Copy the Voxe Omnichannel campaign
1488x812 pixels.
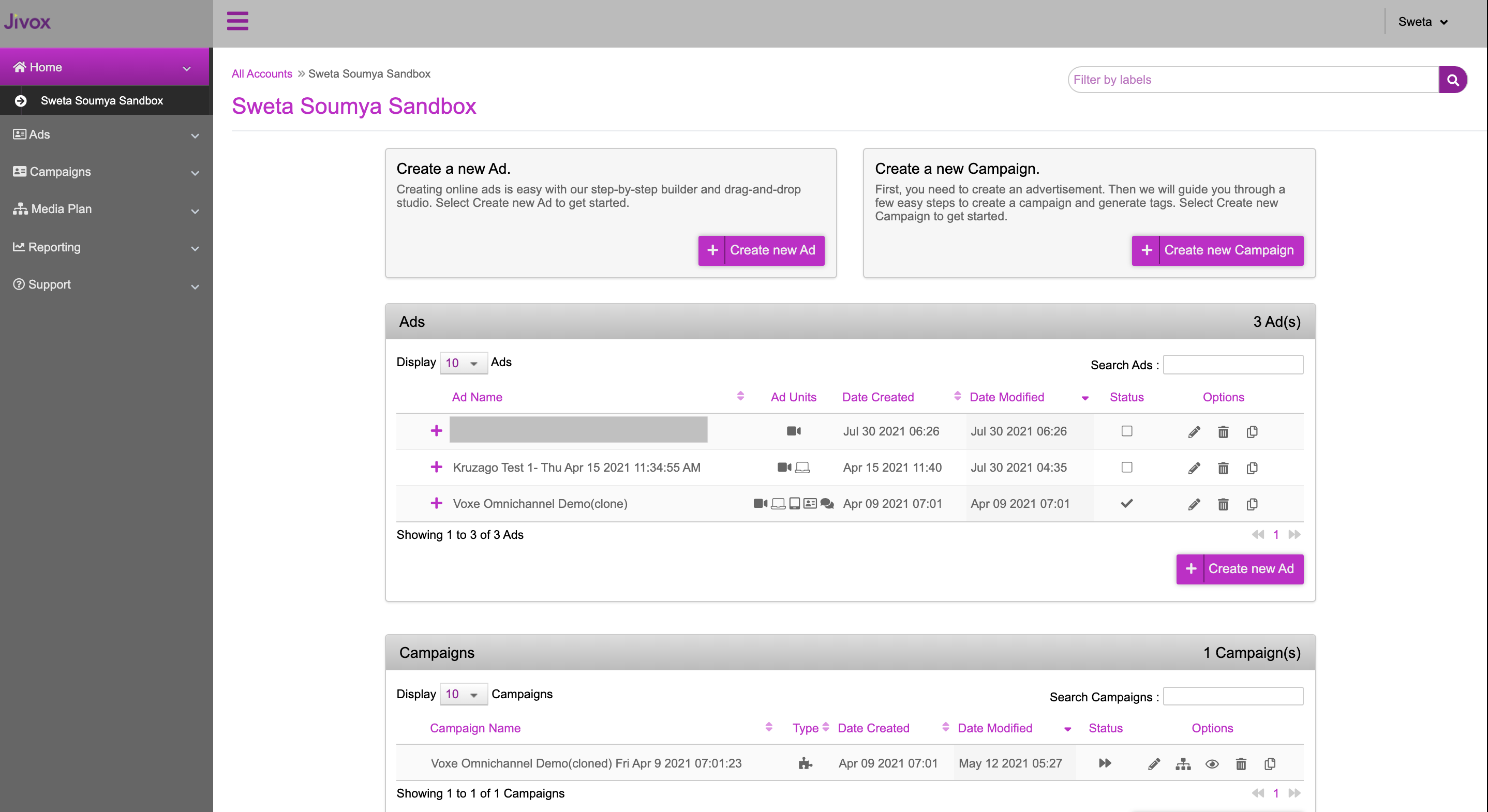[1270, 763]
